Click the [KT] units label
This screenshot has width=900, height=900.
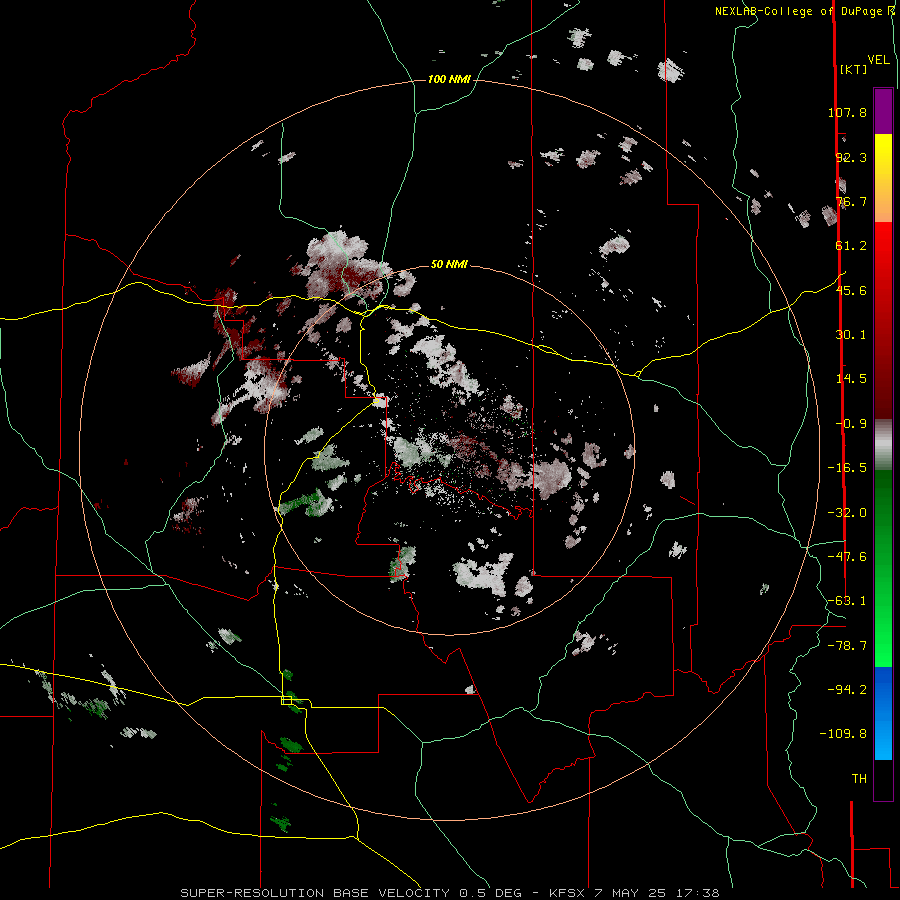[853, 69]
